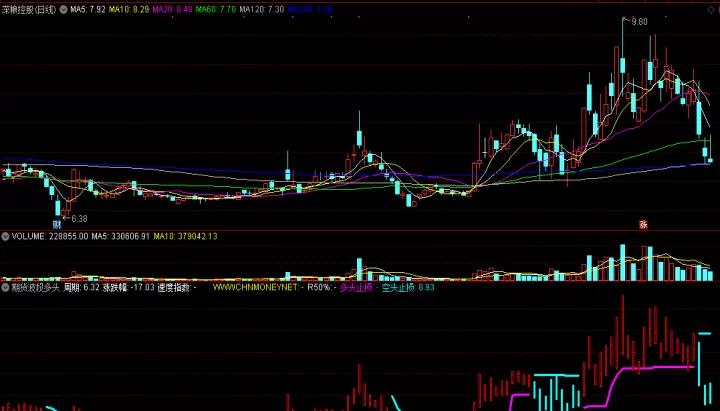
Task: Click the magenta 多头止损 label
Action: tap(359, 287)
